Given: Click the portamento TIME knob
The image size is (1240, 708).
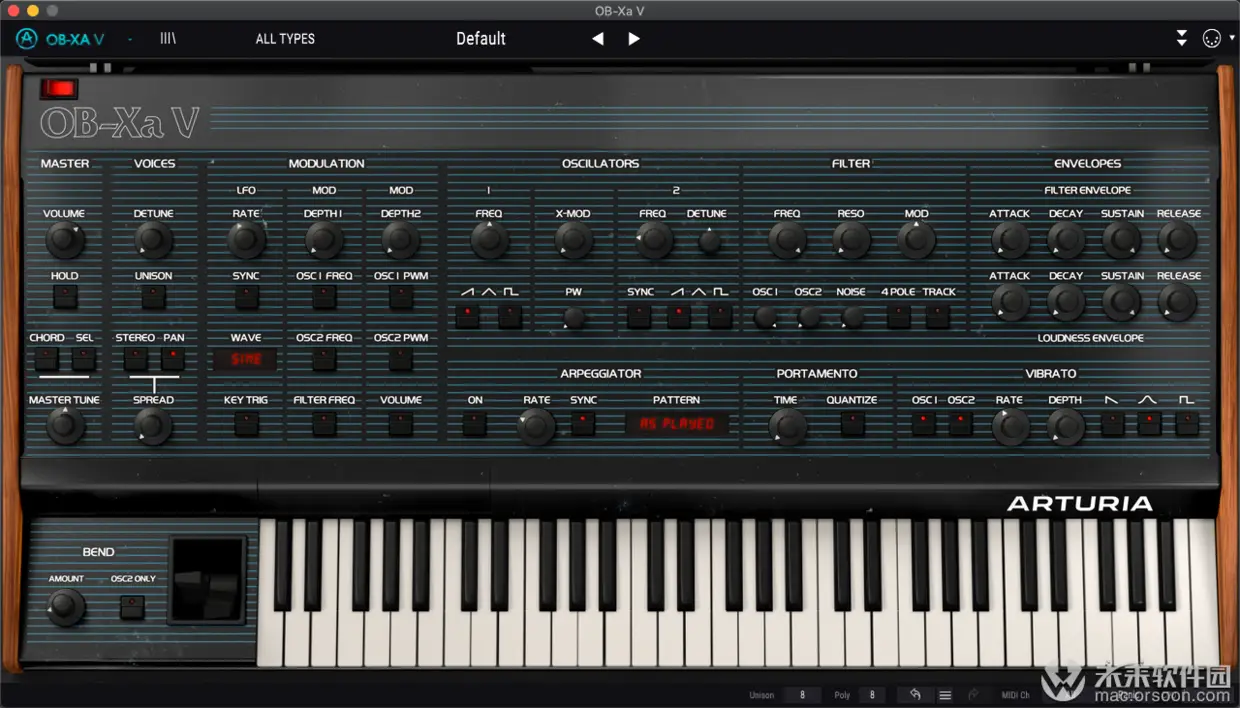Looking at the screenshot, I should [x=787, y=427].
